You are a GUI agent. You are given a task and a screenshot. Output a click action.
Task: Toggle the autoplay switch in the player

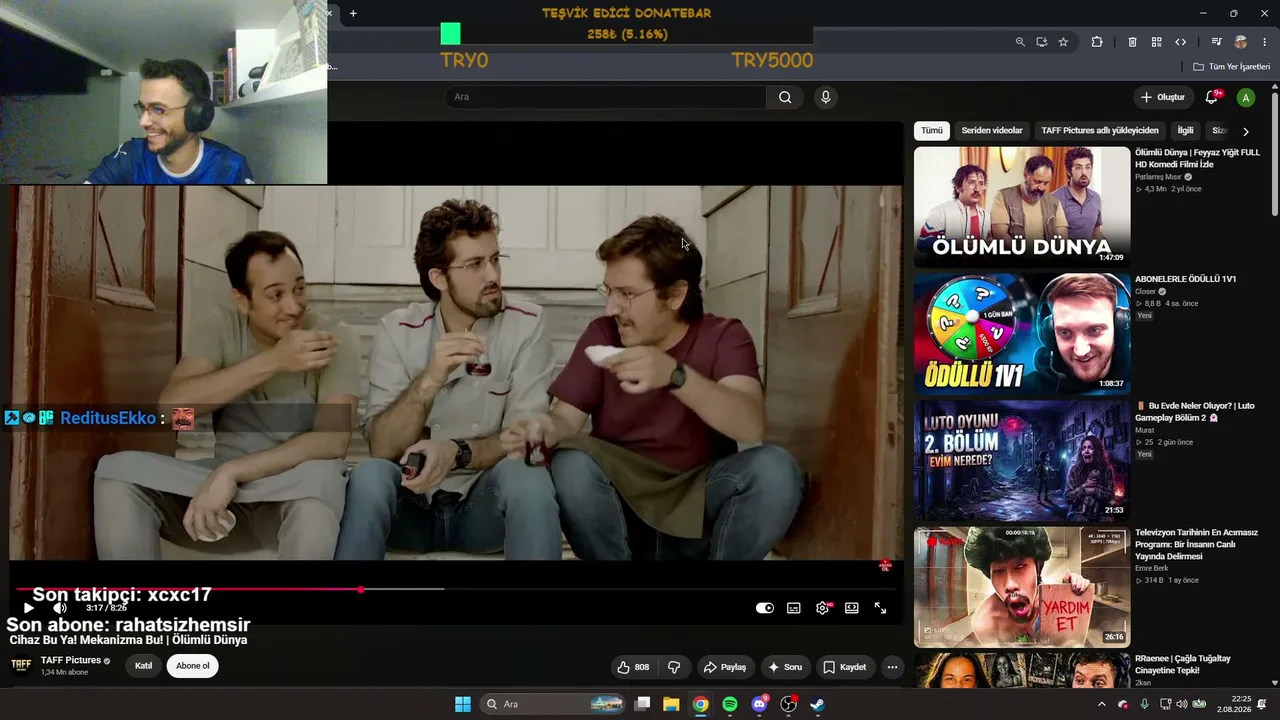pos(765,608)
